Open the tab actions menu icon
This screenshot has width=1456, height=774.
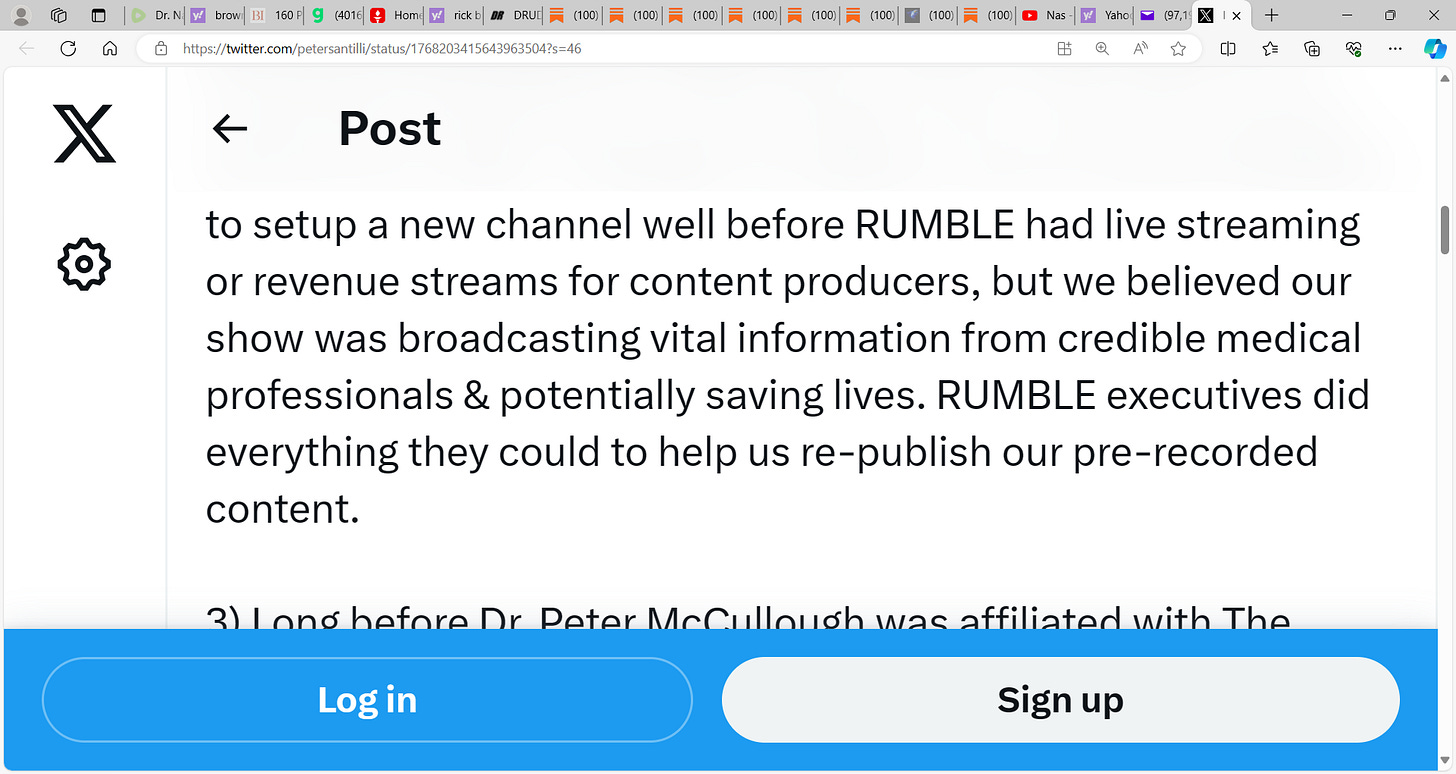point(98,15)
